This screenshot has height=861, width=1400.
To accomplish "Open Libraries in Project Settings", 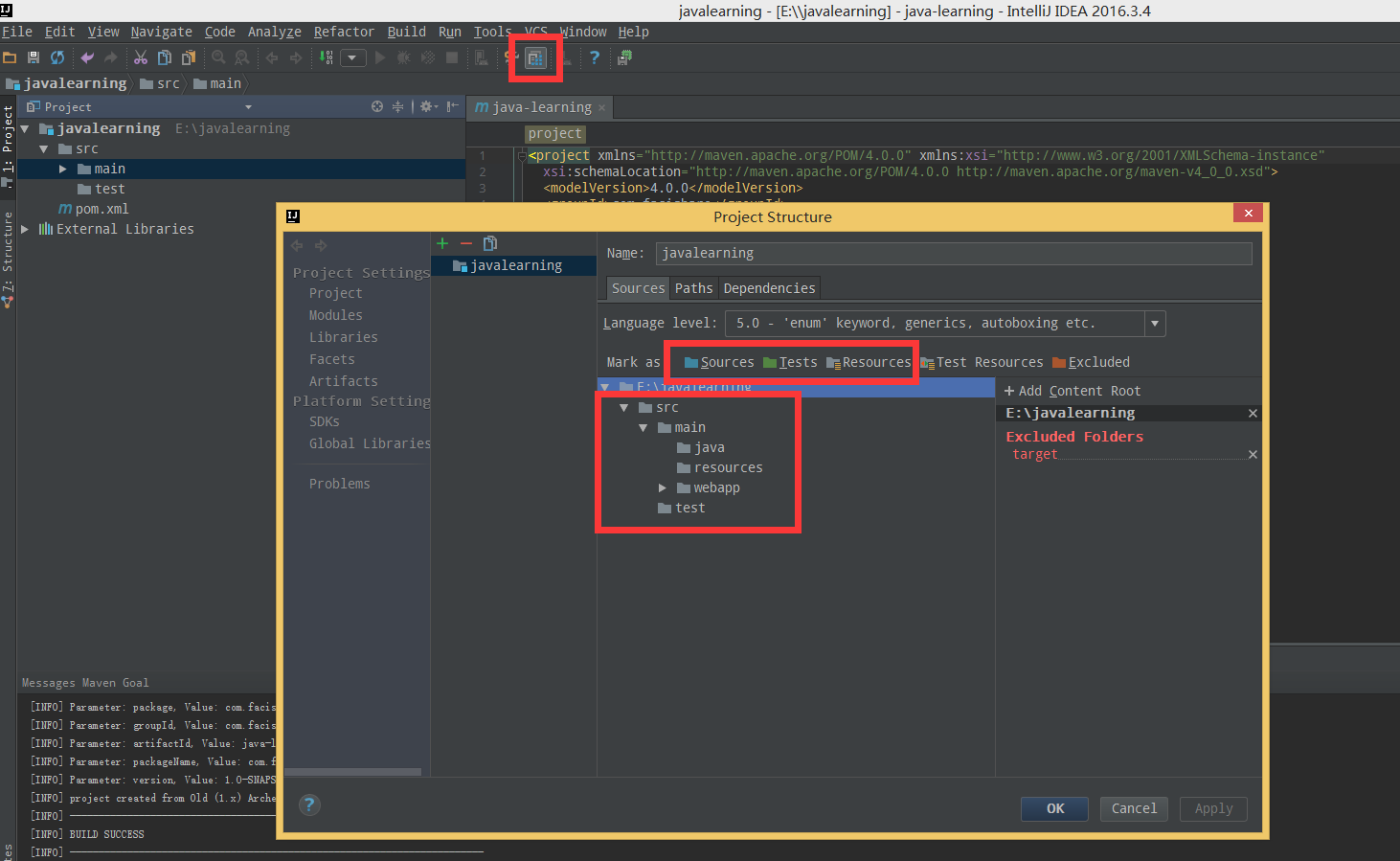I will tap(343, 337).
